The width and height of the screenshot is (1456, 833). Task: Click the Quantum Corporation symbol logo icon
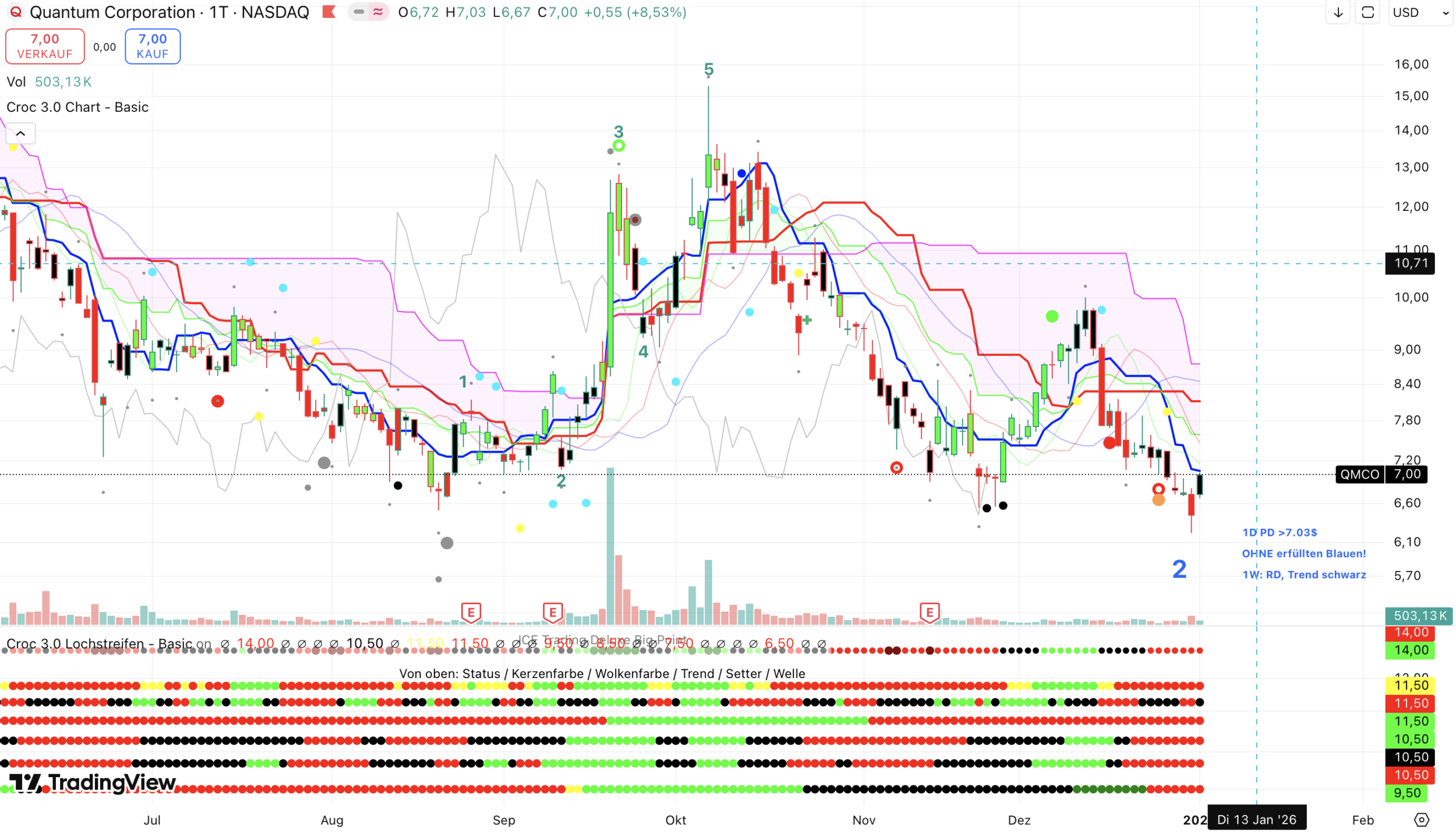pyautogui.click(x=16, y=12)
